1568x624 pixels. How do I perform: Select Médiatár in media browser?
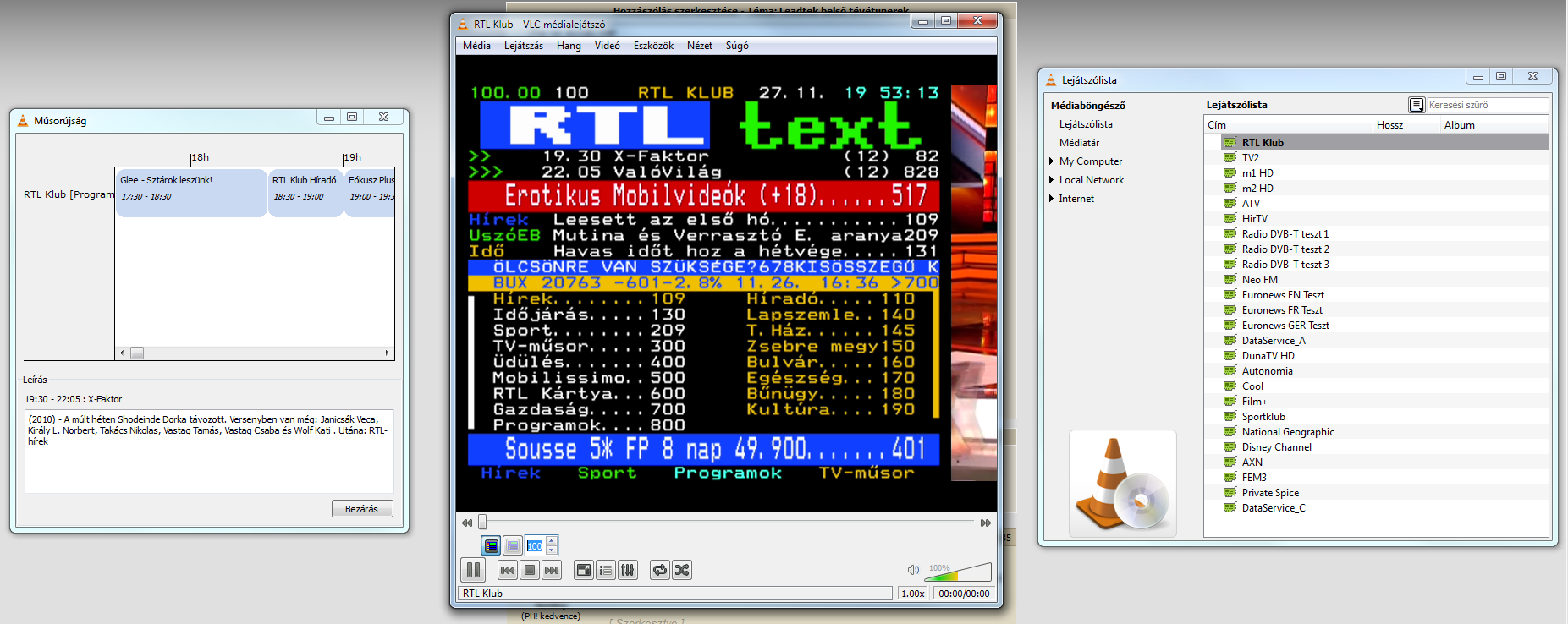point(1079,143)
